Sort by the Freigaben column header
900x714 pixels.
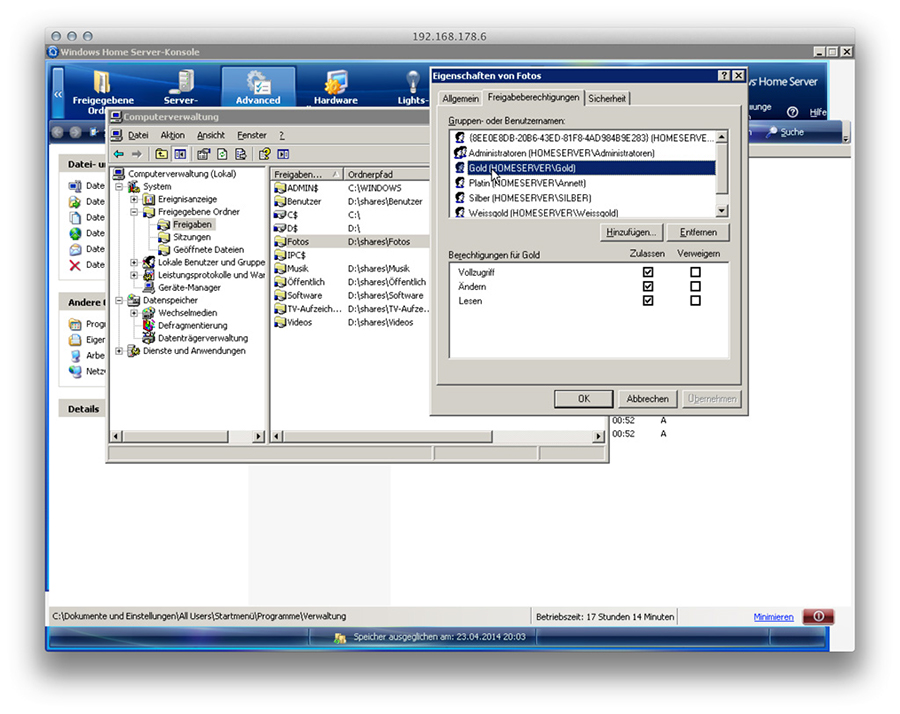click(307, 174)
